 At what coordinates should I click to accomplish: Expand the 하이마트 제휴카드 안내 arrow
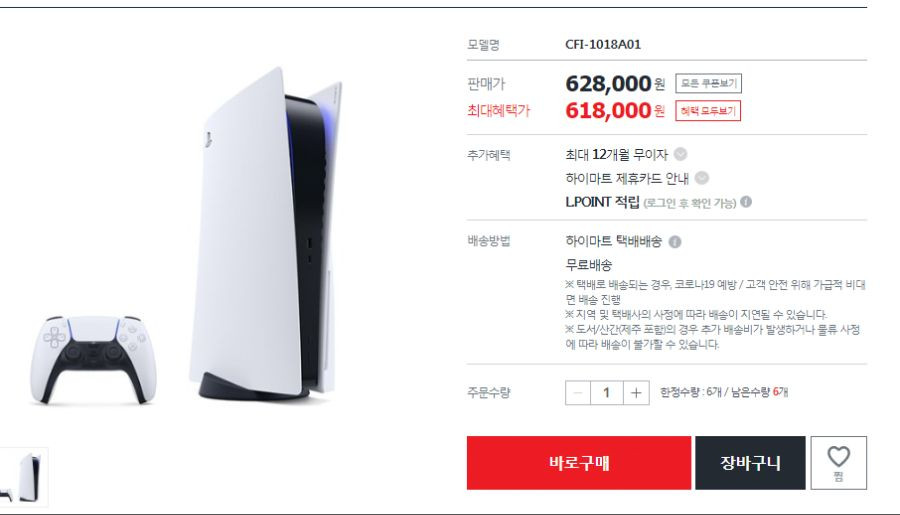coord(701,178)
